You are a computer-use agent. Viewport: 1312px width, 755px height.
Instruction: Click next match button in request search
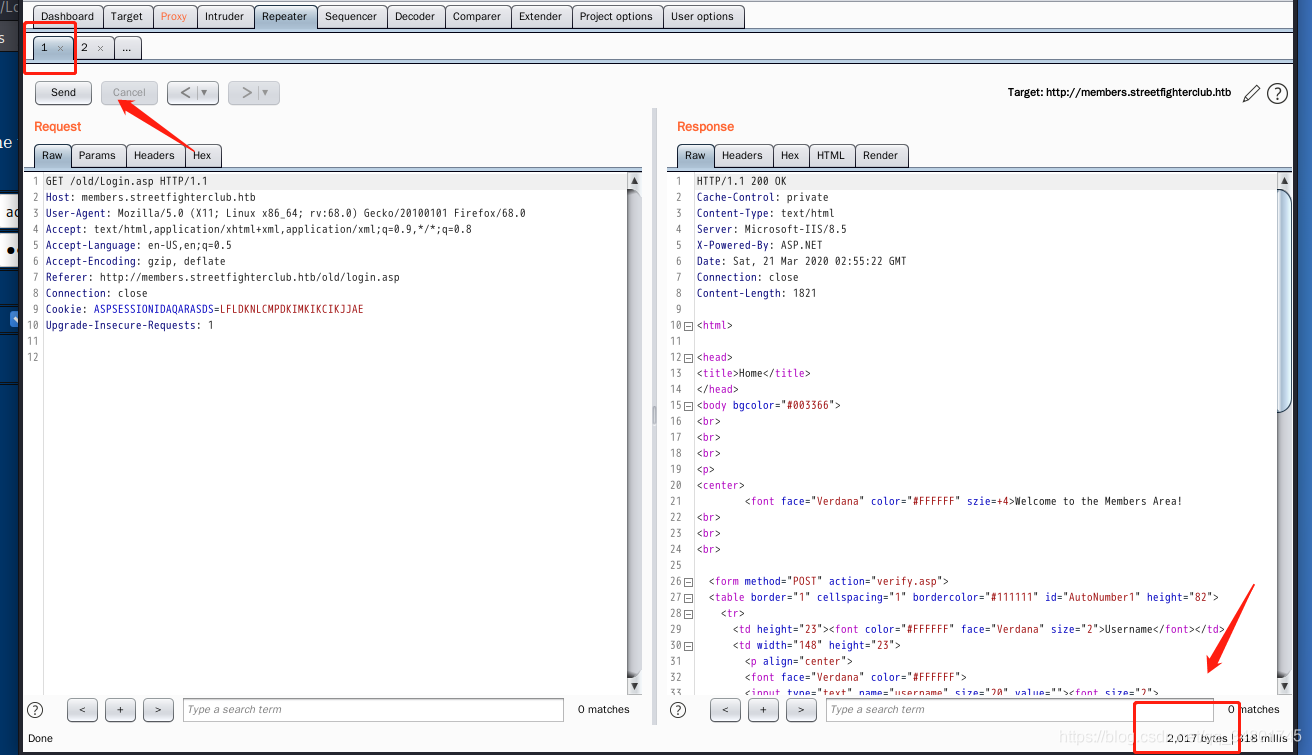158,710
